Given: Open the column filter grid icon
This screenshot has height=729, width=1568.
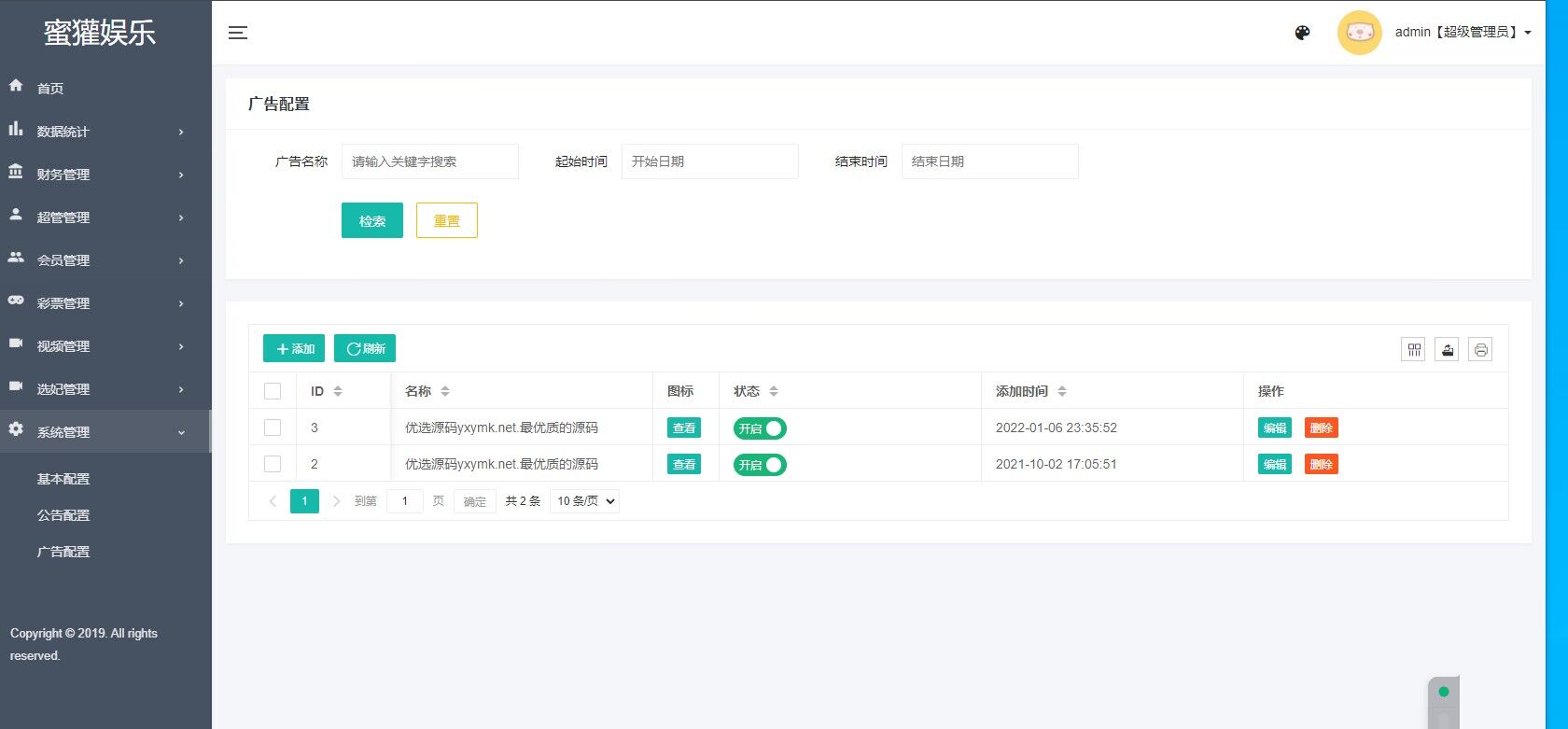Looking at the screenshot, I should (x=1413, y=349).
